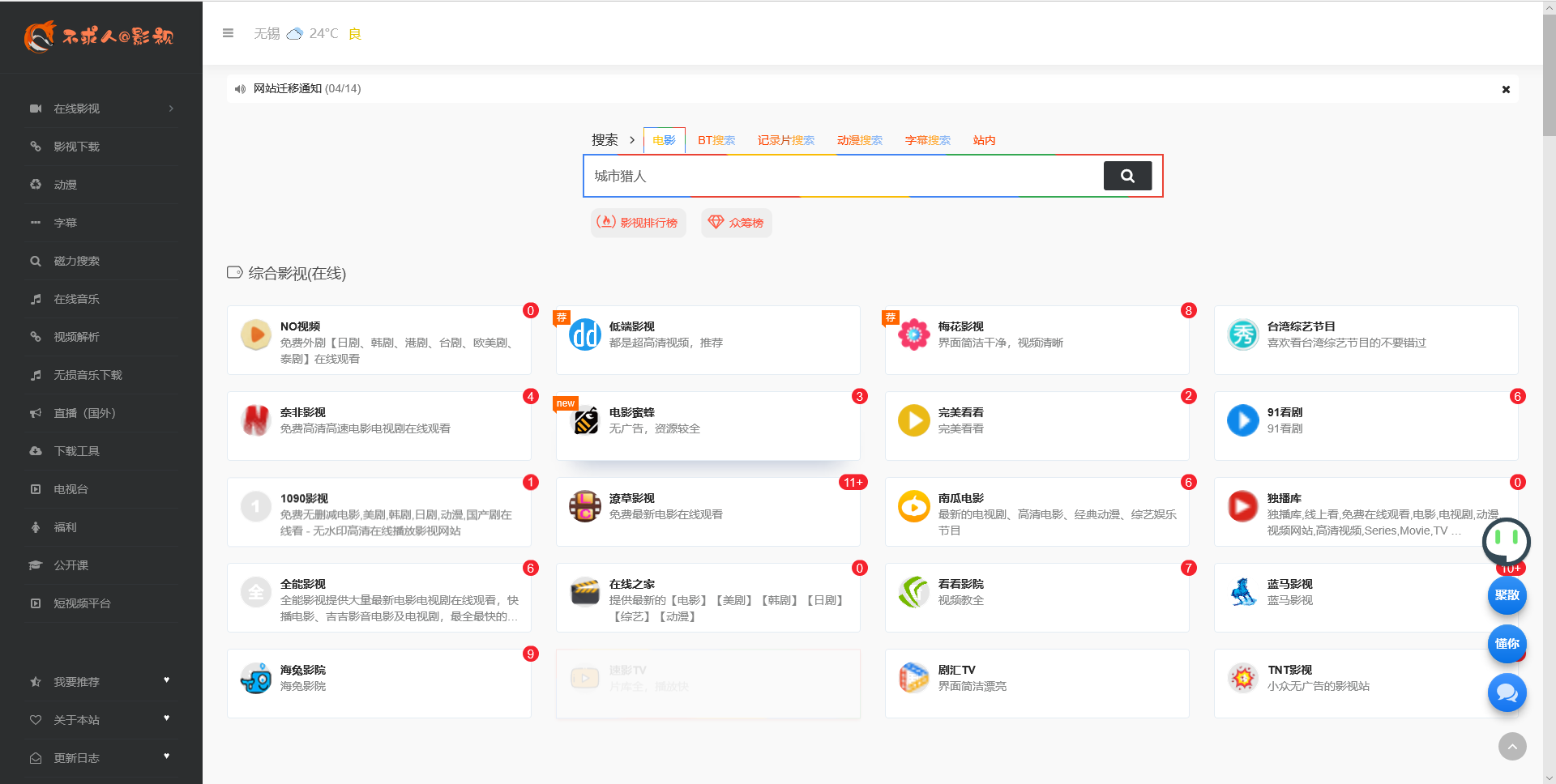The image size is (1556, 784).
Task: Click the 潦草影视 icon
Action: tap(585, 506)
